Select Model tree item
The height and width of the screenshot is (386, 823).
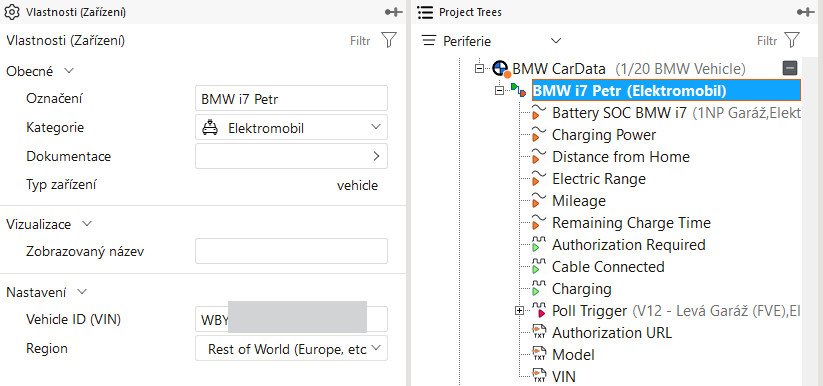pos(573,355)
